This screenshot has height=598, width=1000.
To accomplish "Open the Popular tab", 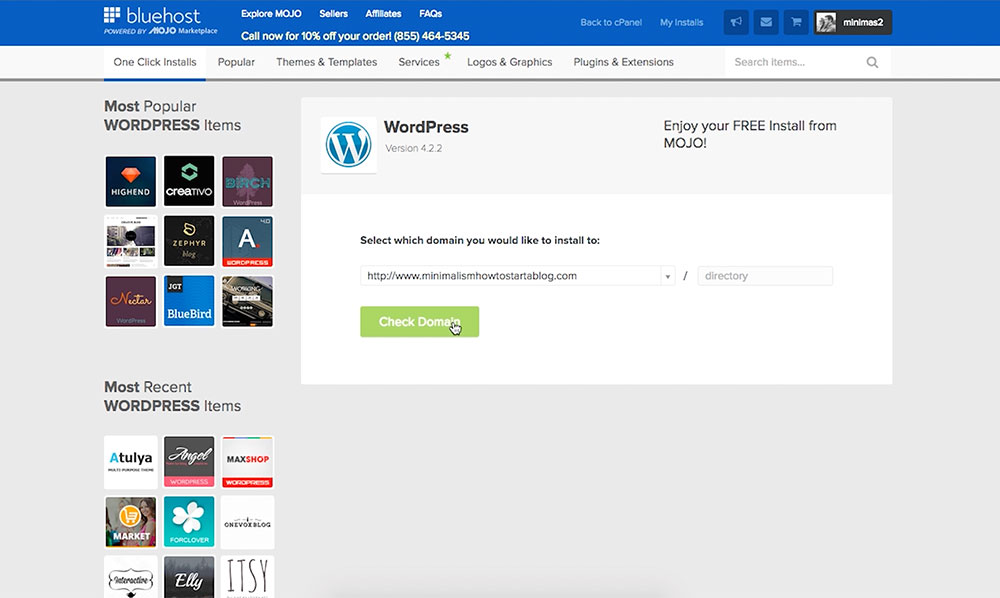I will [236, 62].
